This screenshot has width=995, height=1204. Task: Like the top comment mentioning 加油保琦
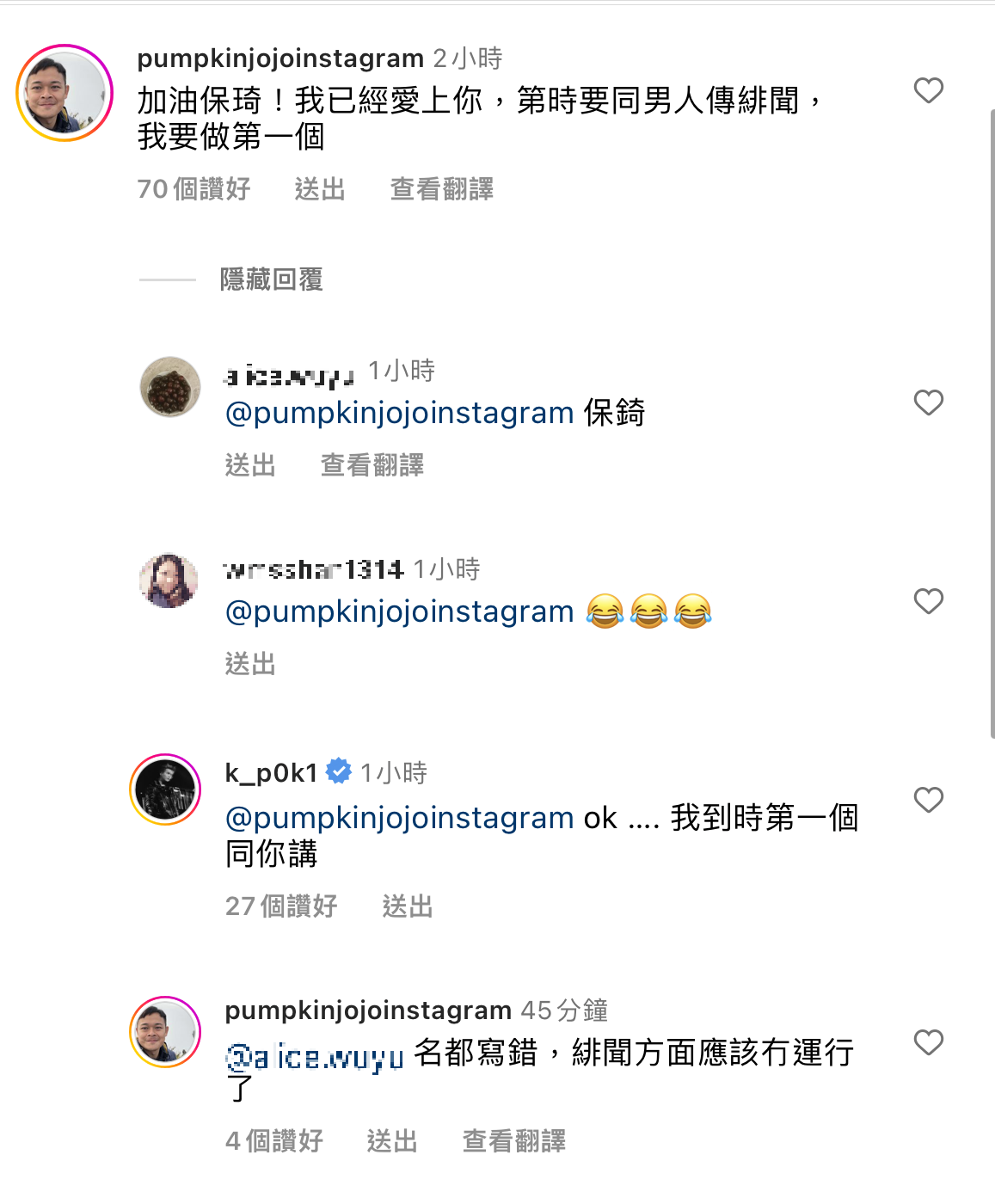pyautogui.click(x=928, y=90)
